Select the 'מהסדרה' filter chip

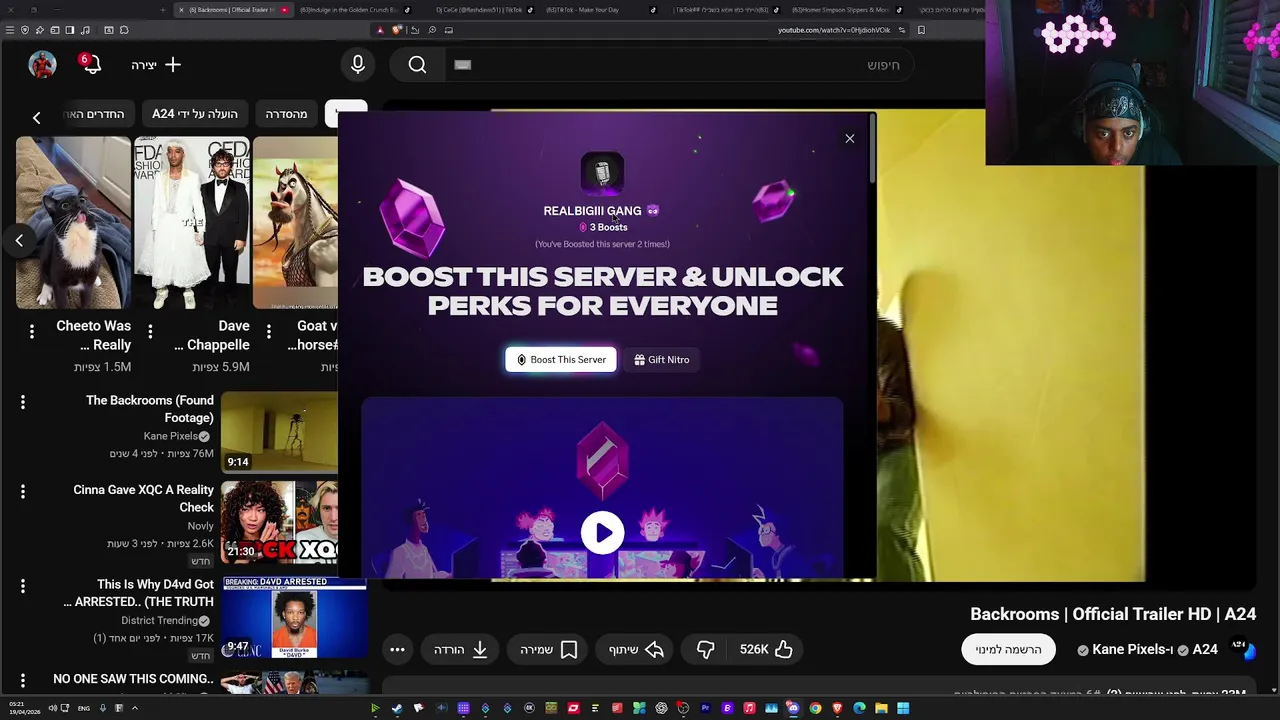[x=286, y=114]
